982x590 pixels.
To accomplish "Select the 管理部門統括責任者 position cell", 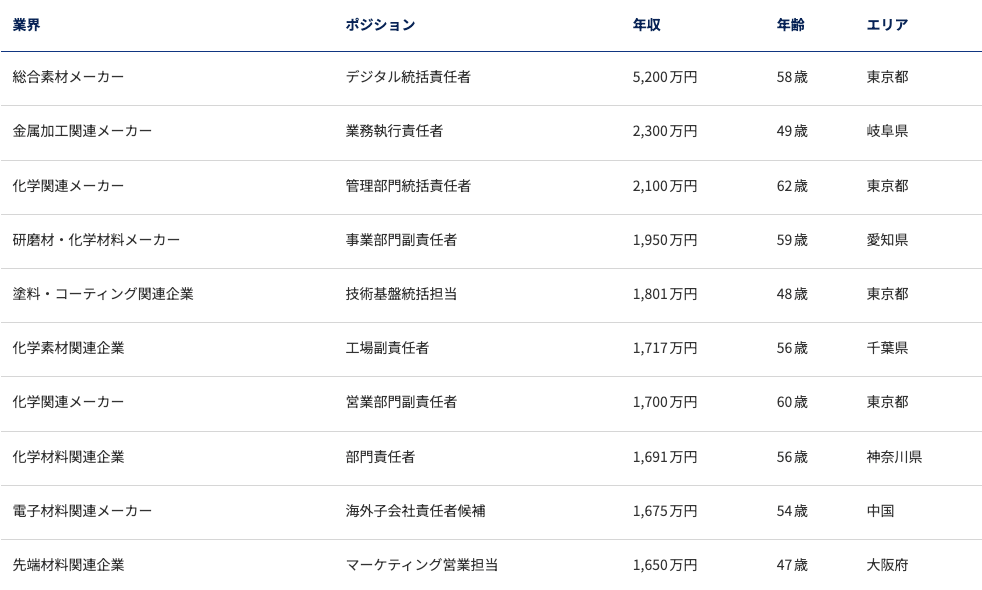I will pos(408,186).
